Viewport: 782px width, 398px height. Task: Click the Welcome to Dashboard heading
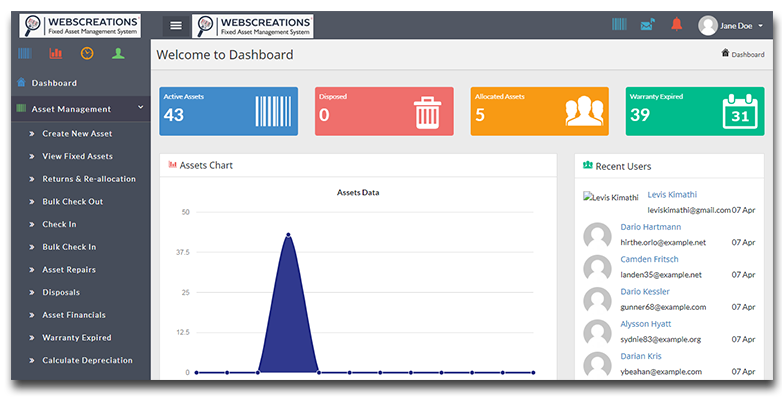click(x=225, y=54)
